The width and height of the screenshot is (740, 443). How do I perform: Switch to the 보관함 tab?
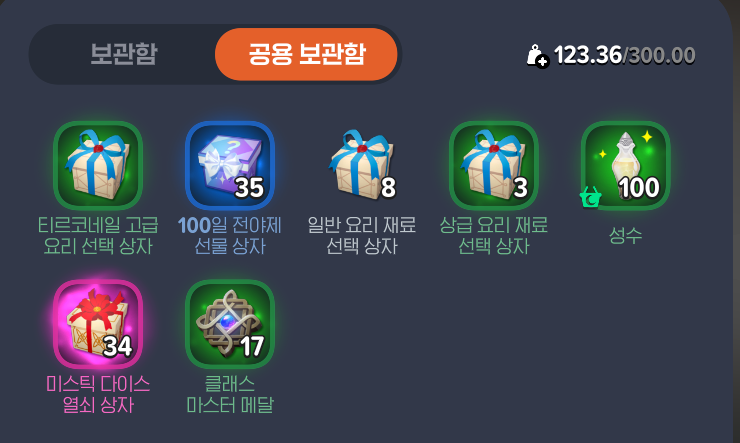(x=124, y=54)
